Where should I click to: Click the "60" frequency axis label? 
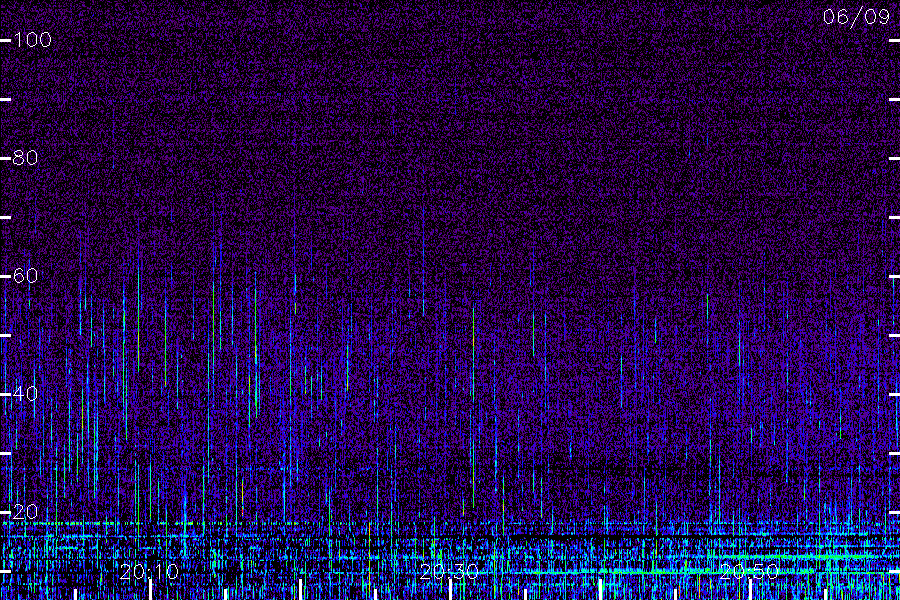pyautogui.click(x=25, y=276)
